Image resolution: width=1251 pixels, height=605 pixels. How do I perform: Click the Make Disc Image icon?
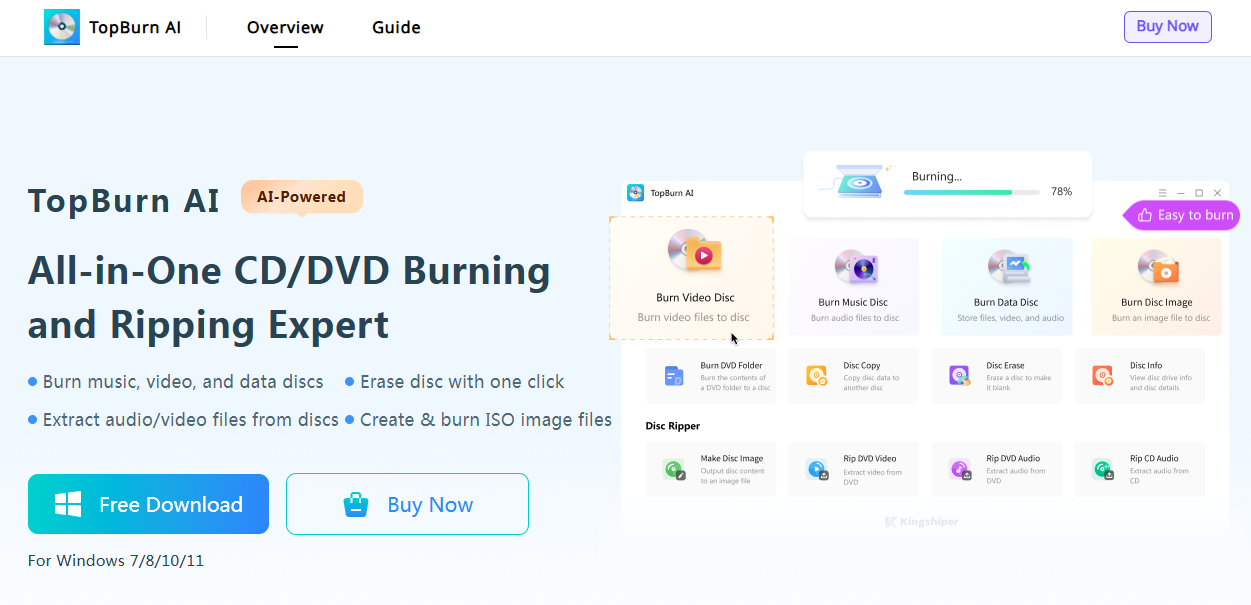(x=673, y=469)
